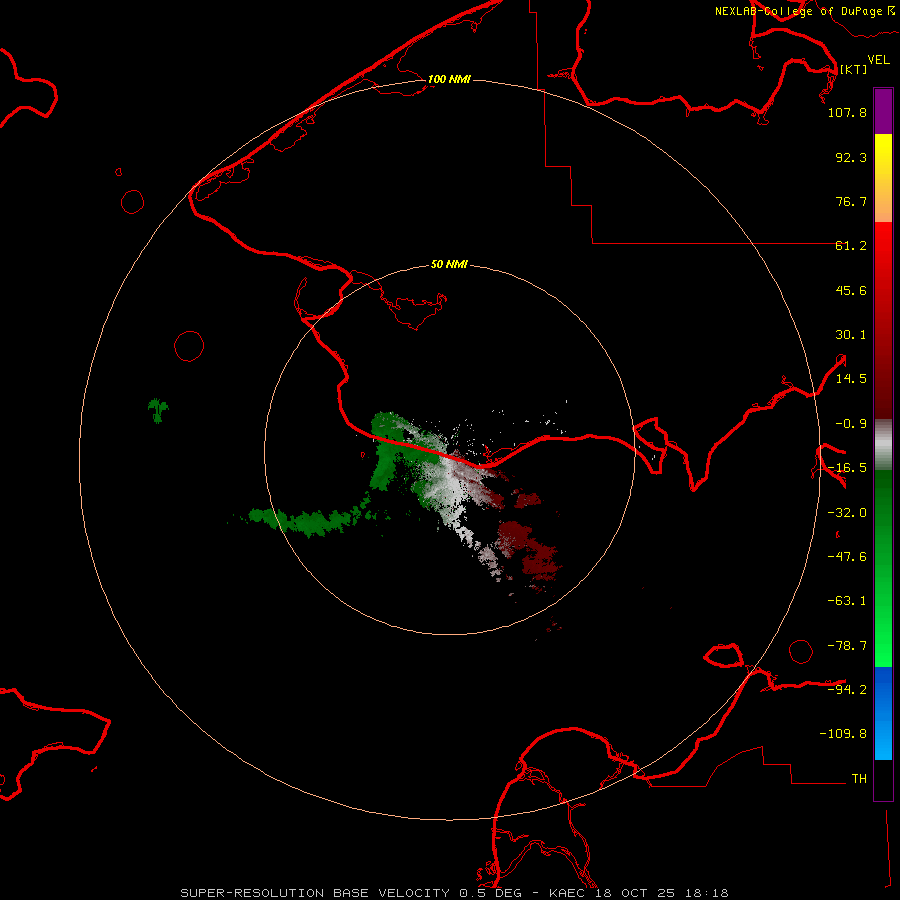Select the 45.6 scale value
The height and width of the screenshot is (900, 900).
point(851,290)
